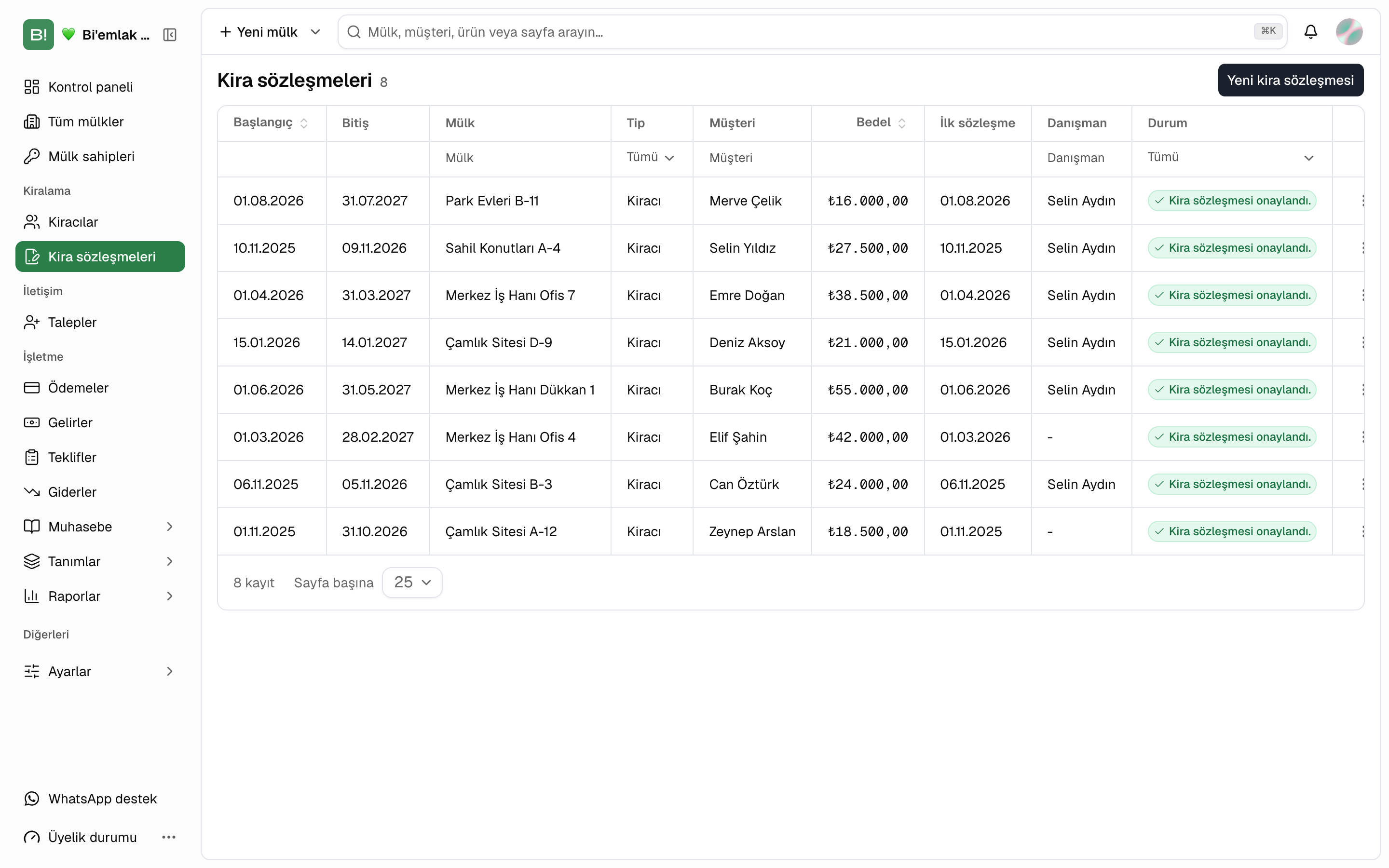Screen dimensions: 1389x868
Task: Open row actions for Merkez İş Hanı Ofis 7
Action: [1362, 295]
